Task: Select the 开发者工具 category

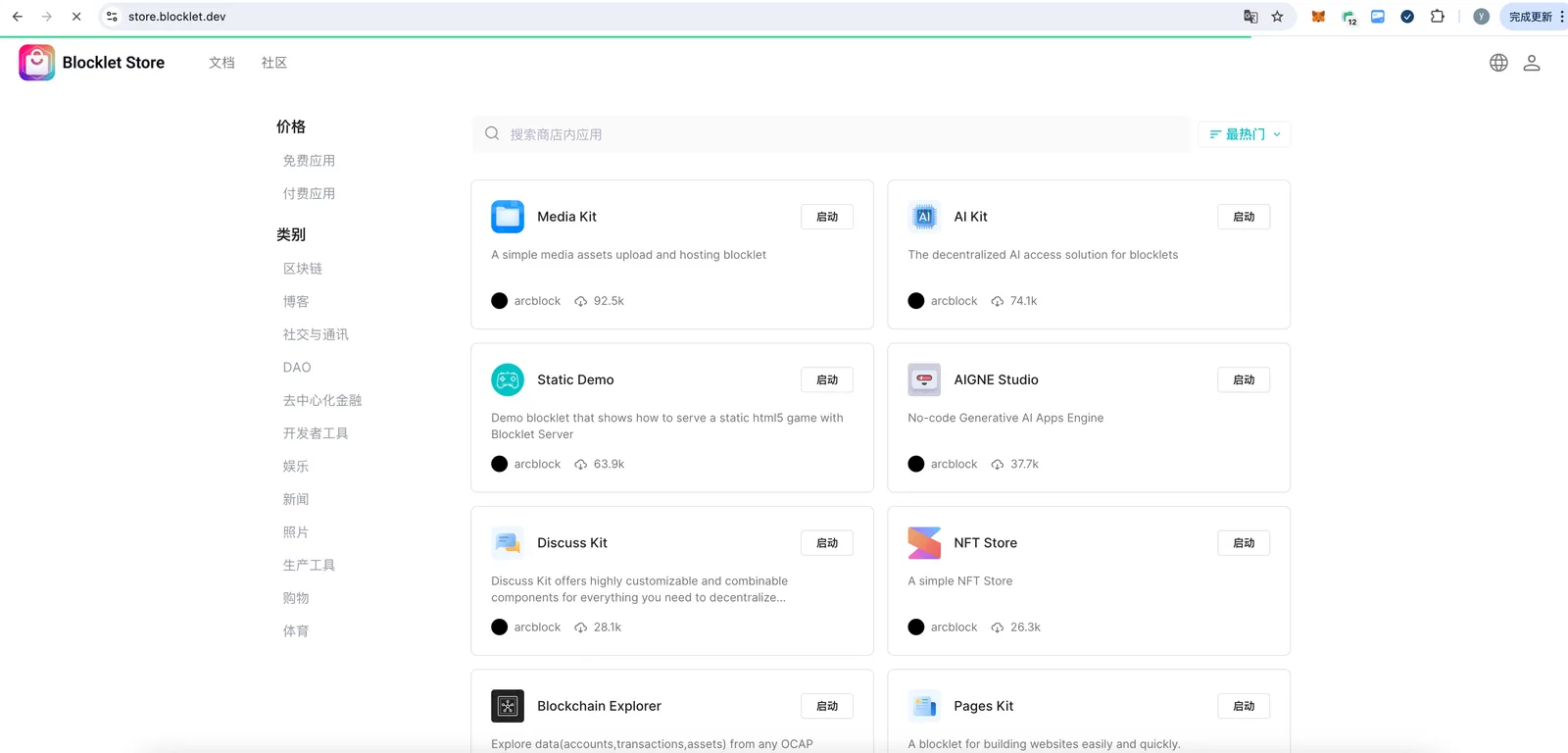Action: click(x=316, y=433)
